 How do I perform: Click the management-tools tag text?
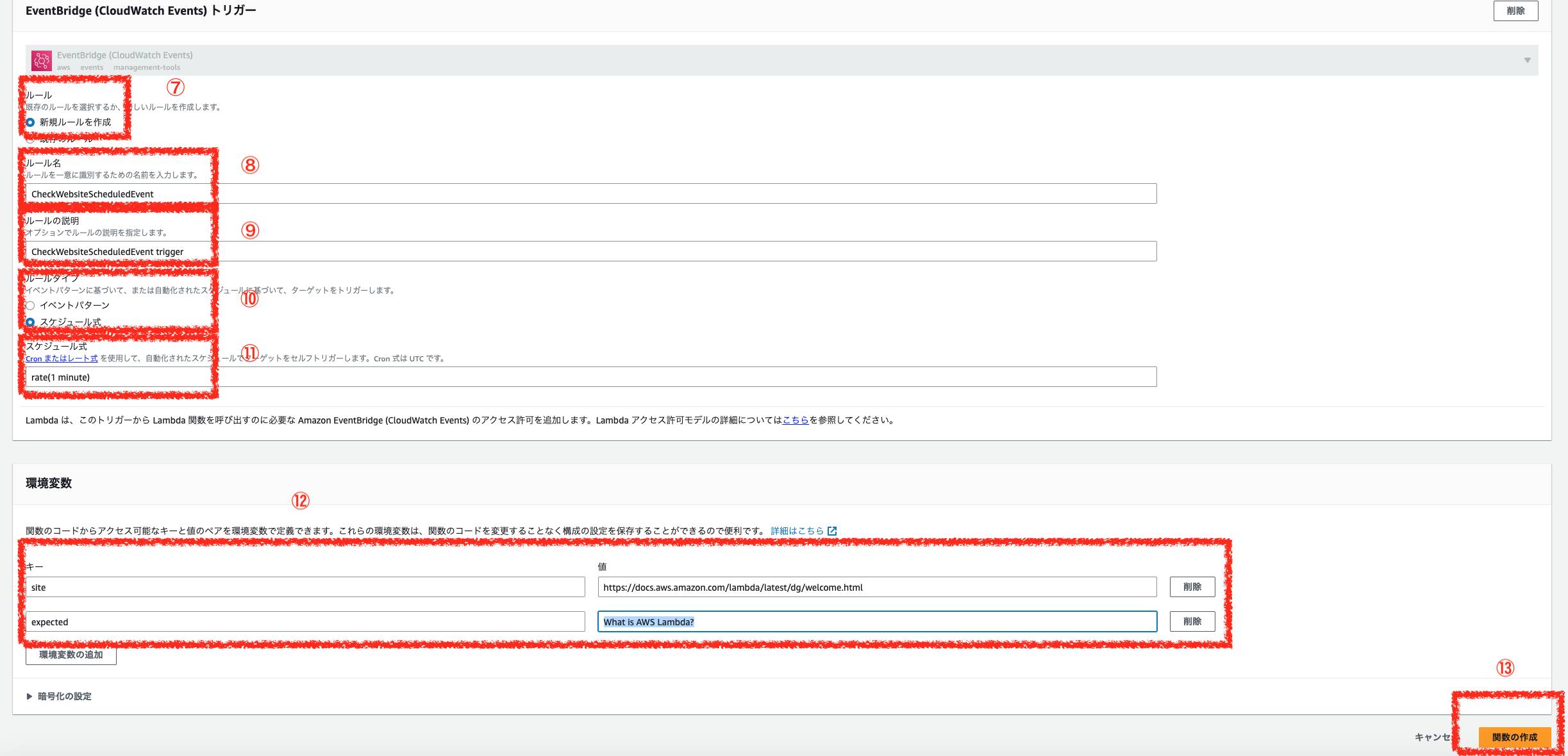click(x=147, y=68)
